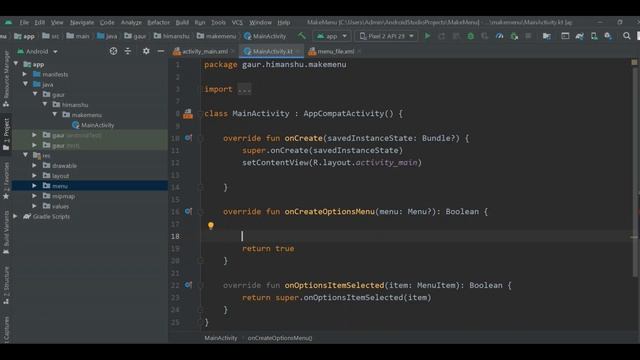Open the File menu

[24, 22]
